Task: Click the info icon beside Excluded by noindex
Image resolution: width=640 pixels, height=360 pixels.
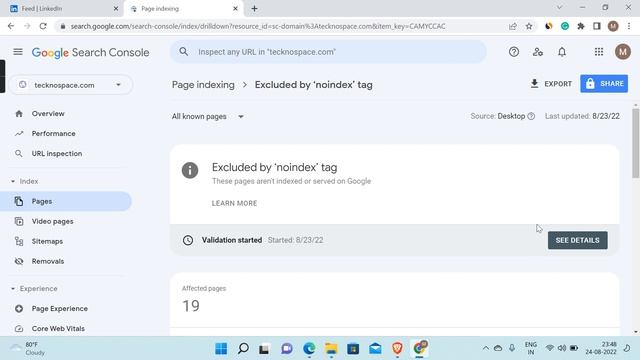Action: [x=190, y=170]
